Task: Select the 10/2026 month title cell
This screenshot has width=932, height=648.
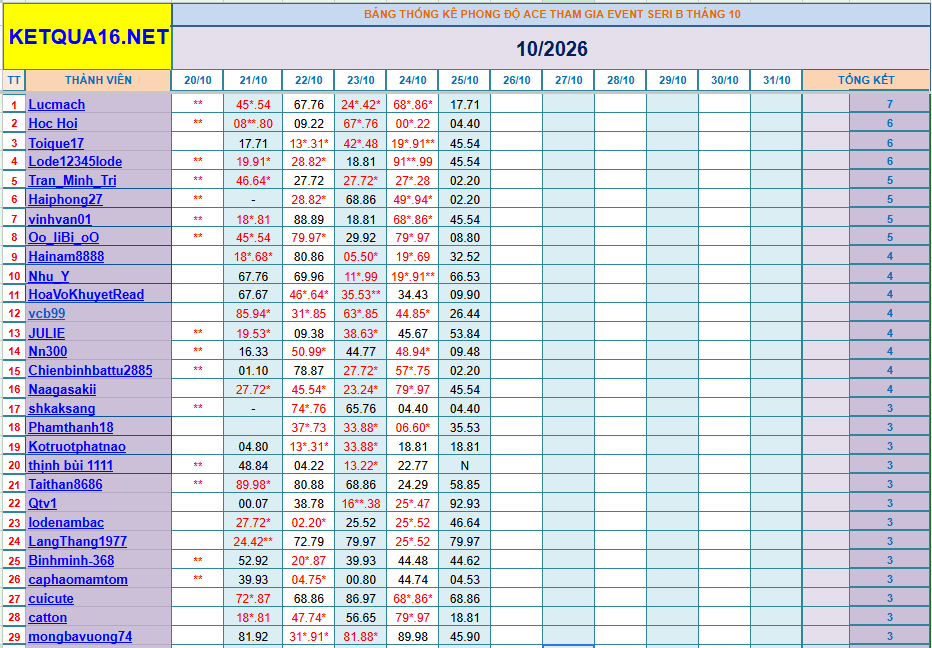Action: coord(551,48)
